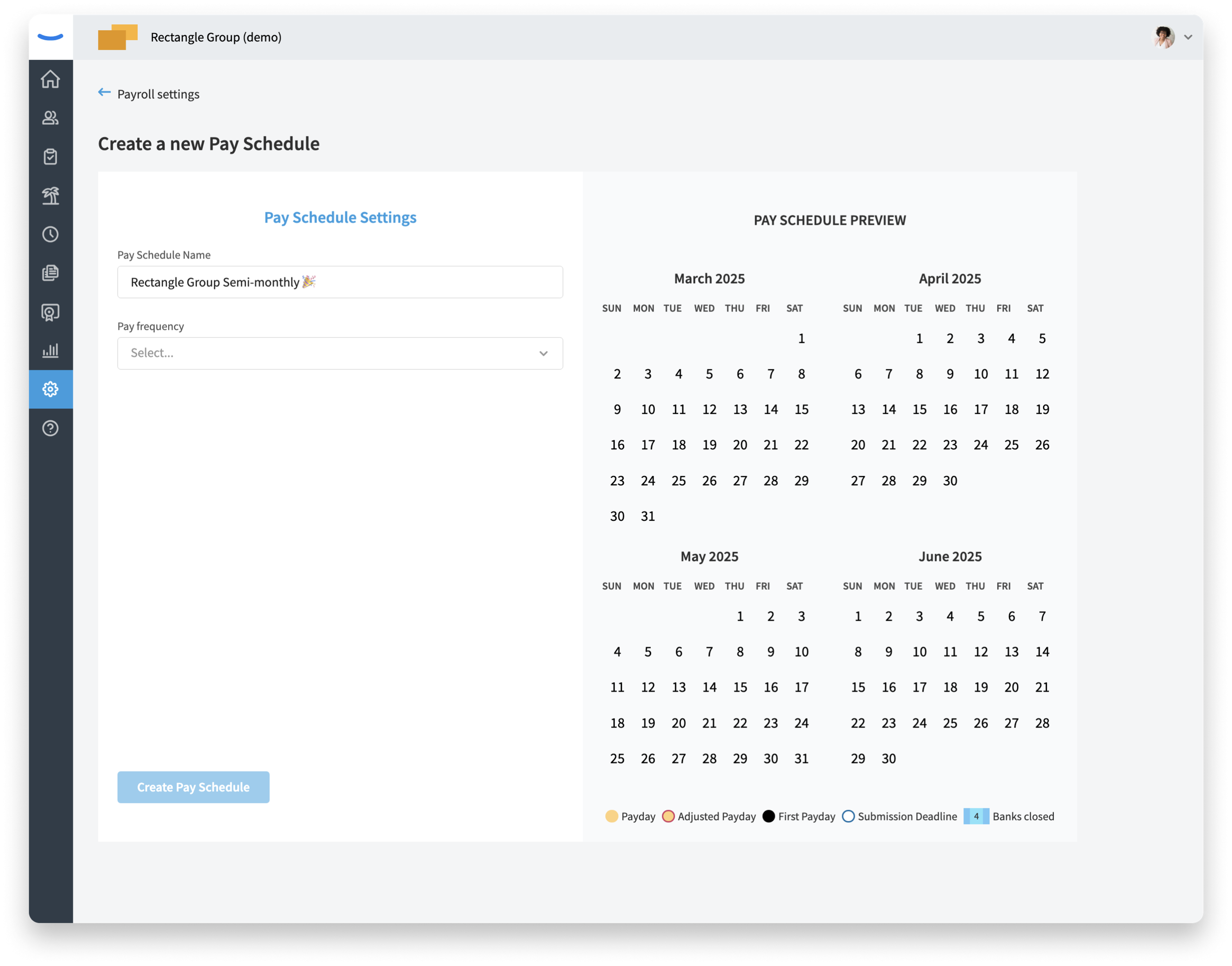The width and height of the screenshot is (1232, 966).
Task: Select June 30 in the calendar
Action: point(889,759)
